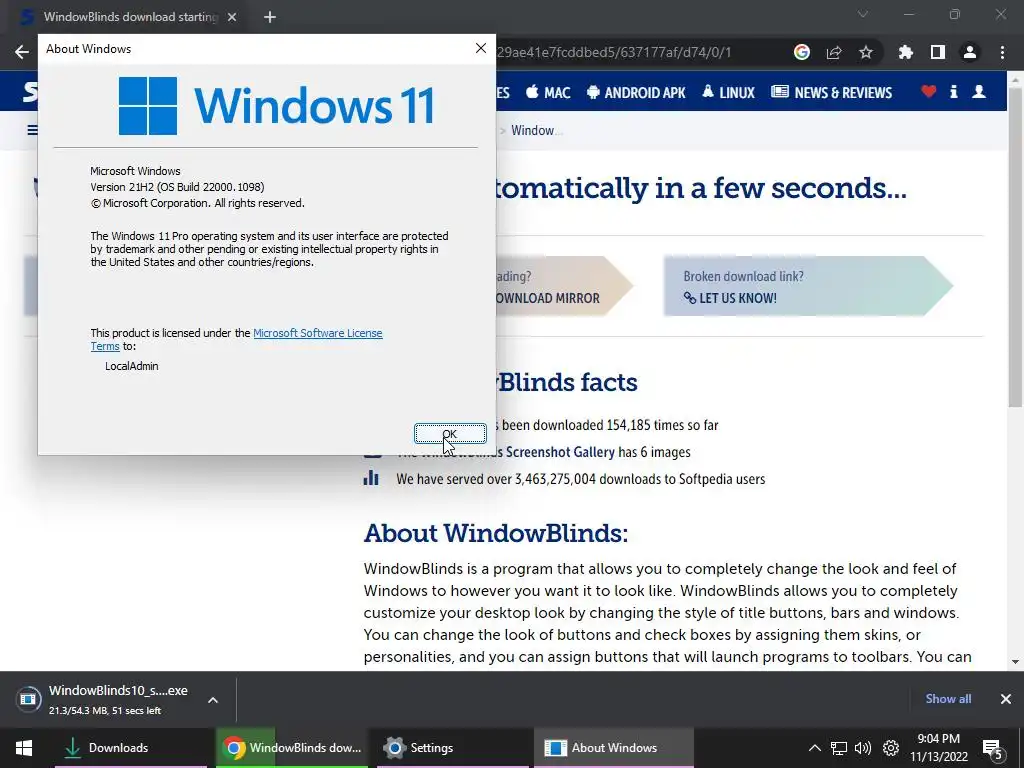Open Softpedia user account icon
Screen dimensions: 1024x768
pyautogui.click(x=979, y=91)
